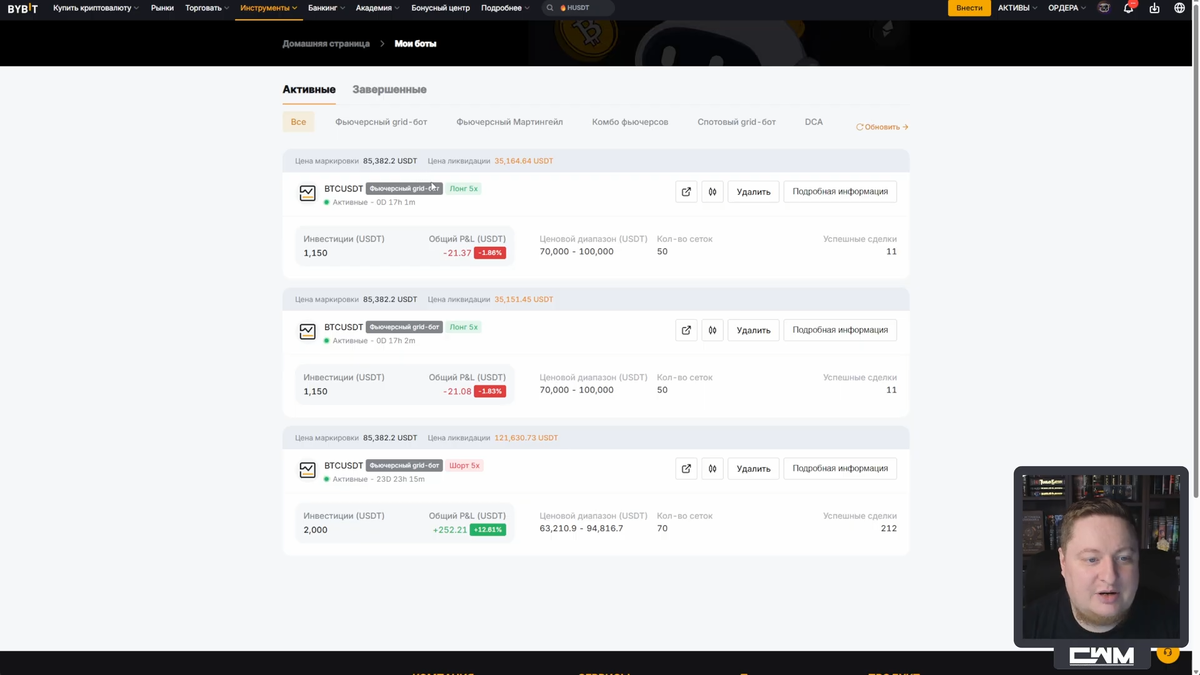Open the notifications bell
Screen dimensions: 1200x675
tap(1129, 8)
